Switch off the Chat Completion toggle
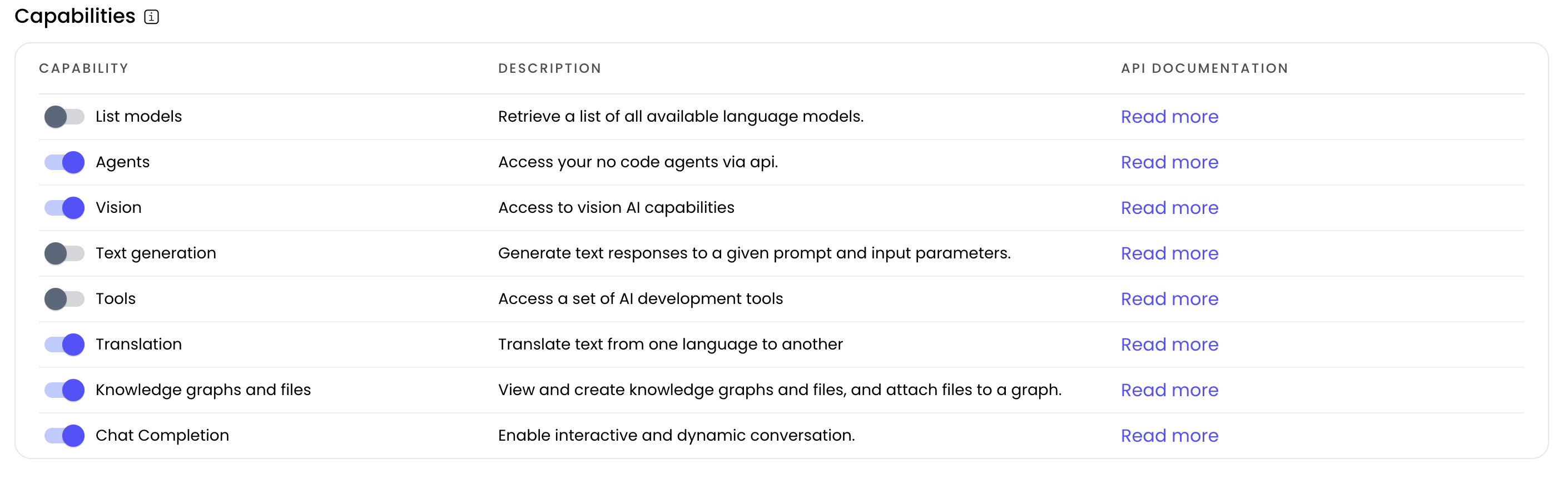The height and width of the screenshot is (479, 1568). pos(64,436)
